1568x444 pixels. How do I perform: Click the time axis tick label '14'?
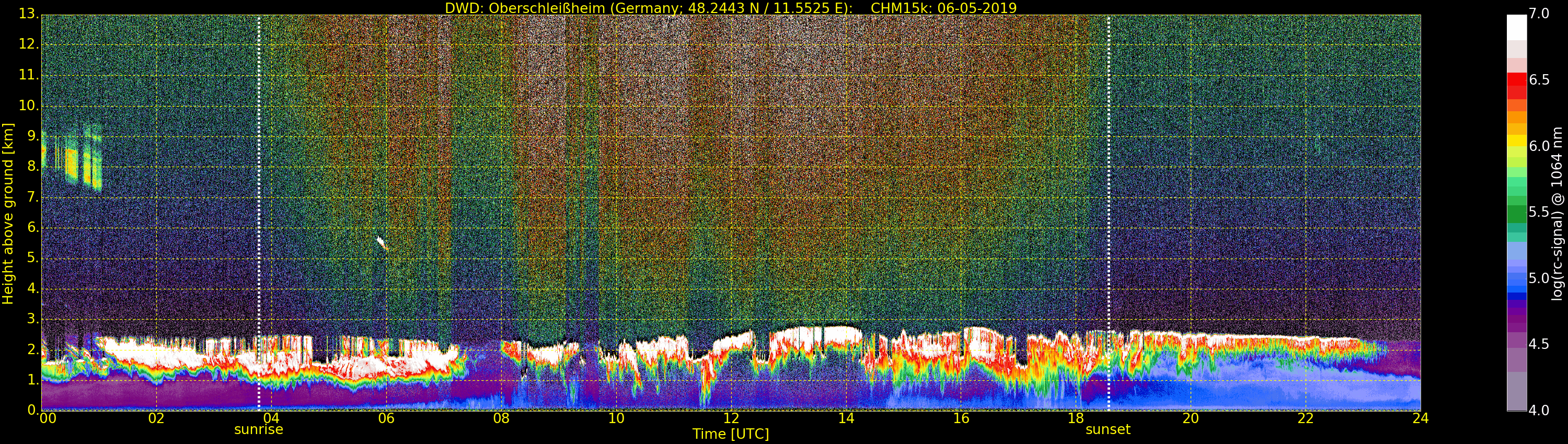click(846, 418)
